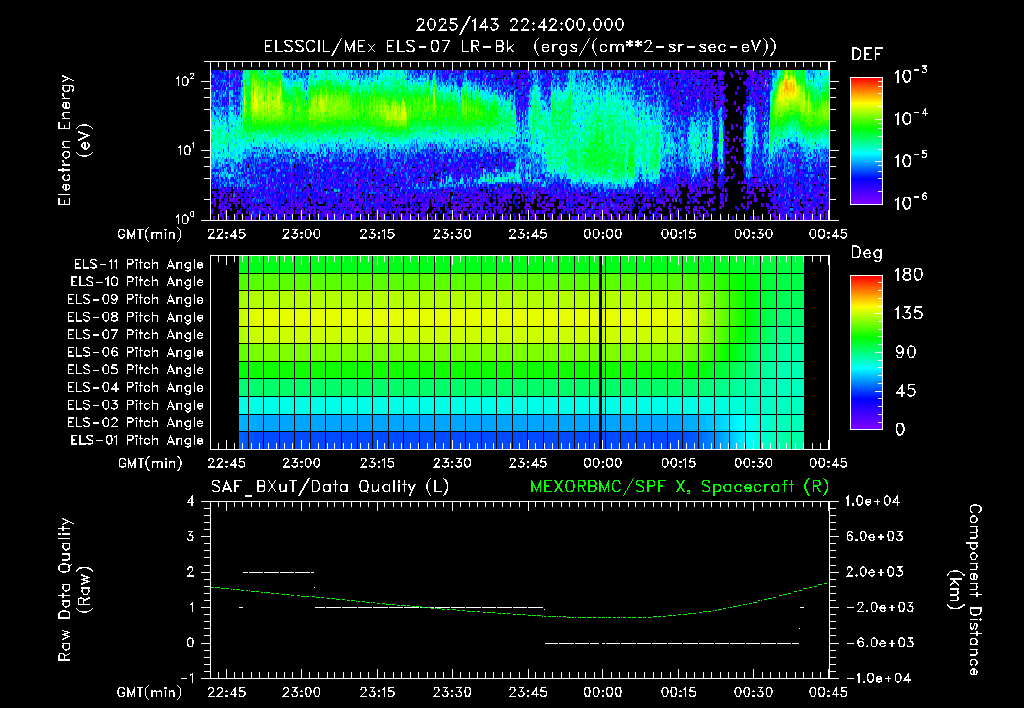1024x708 pixels.
Task: Click the 23:15 time label under pitch angle panel
Action: click(x=377, y=463)
